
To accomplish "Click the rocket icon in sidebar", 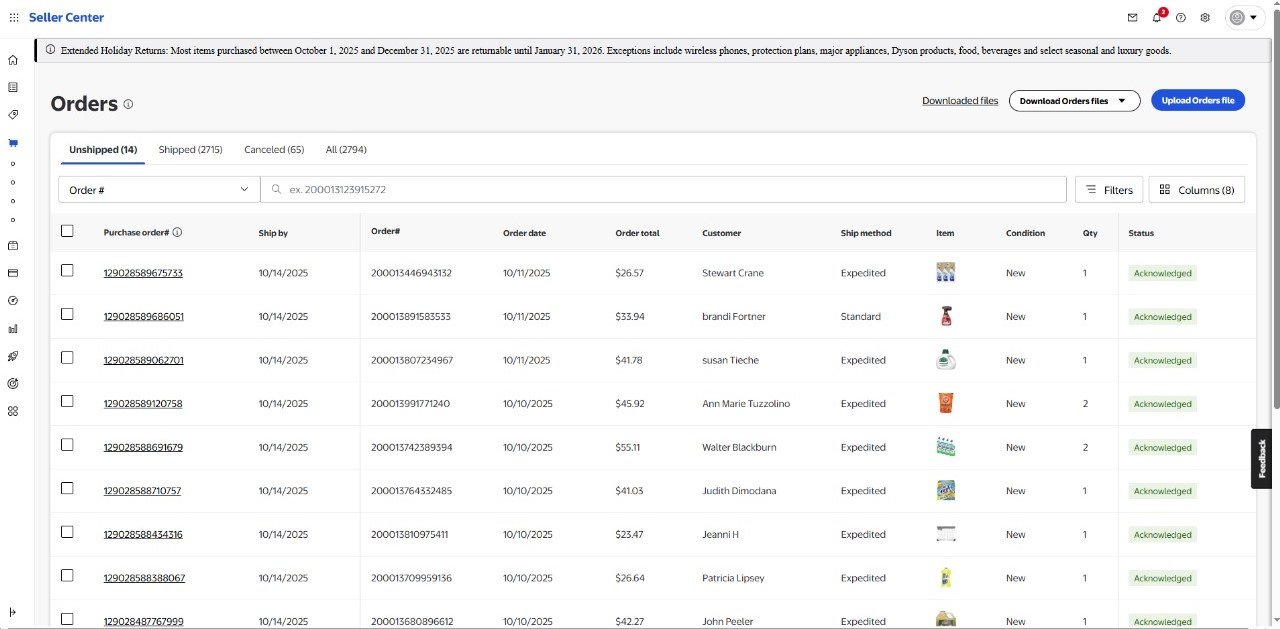I will click(13, 356).
